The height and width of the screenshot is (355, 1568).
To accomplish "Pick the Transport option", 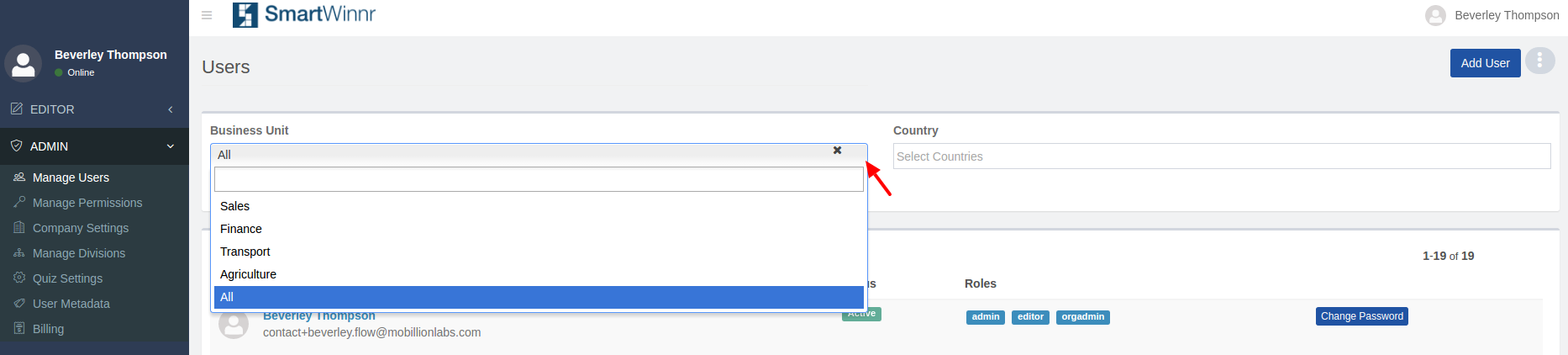I will [245, 252].
